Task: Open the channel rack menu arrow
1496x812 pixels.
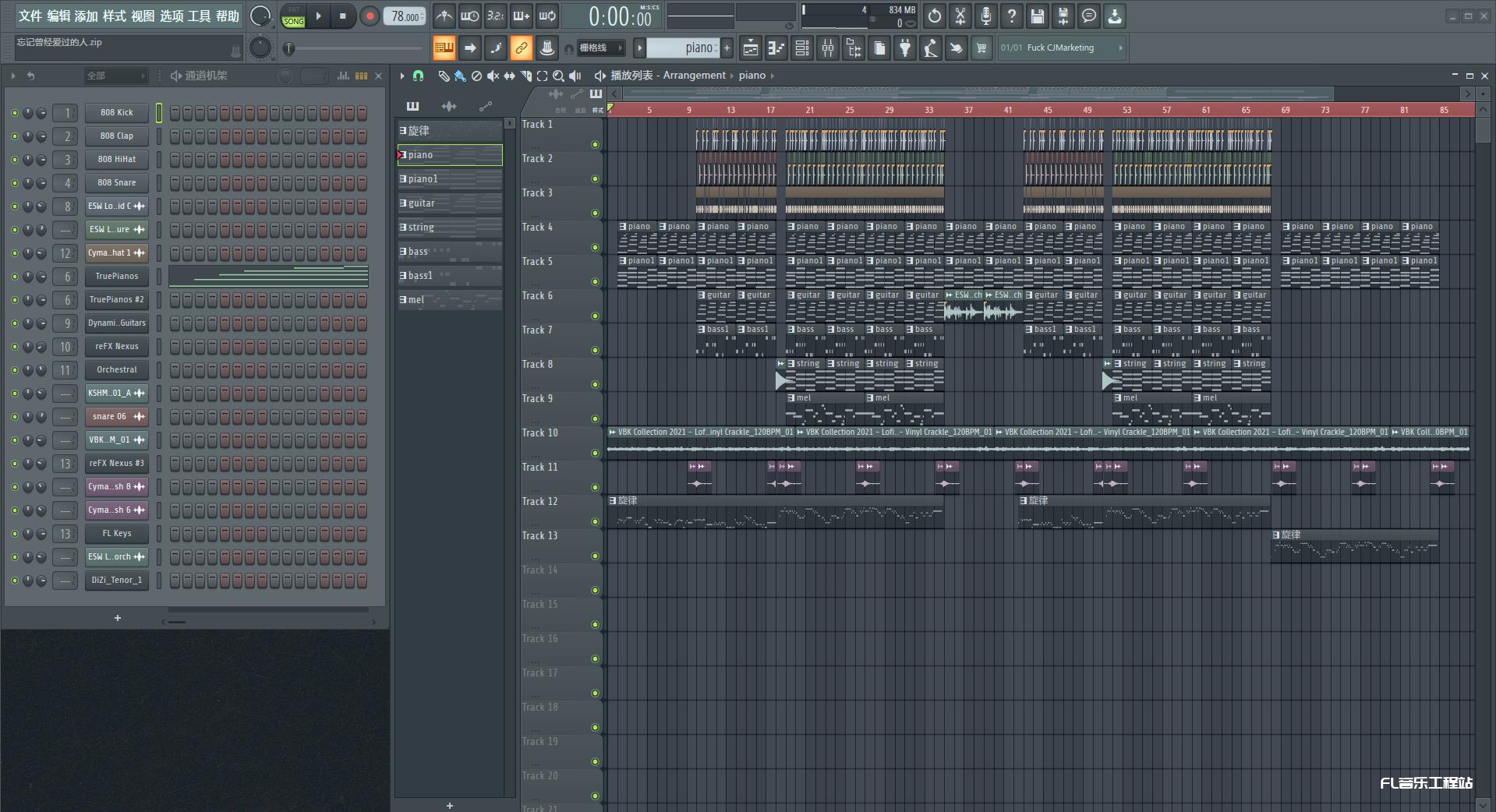Action: pos(12,76)
